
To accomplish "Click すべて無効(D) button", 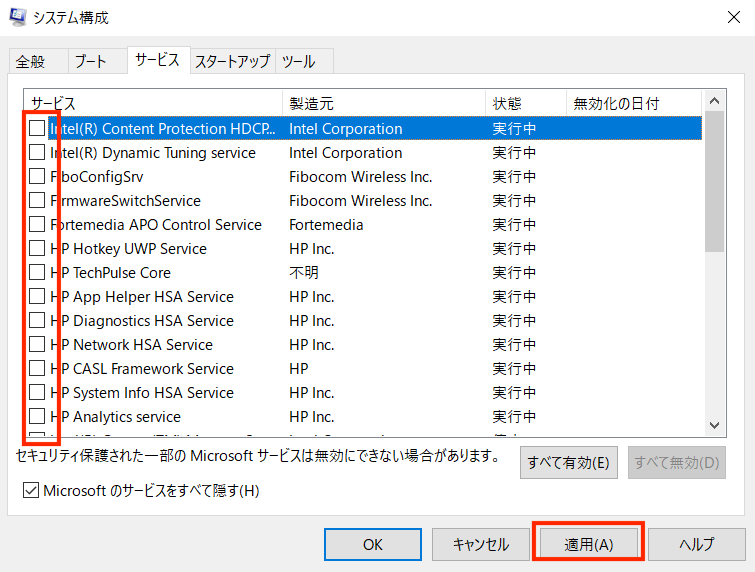I will pos(677,463).
